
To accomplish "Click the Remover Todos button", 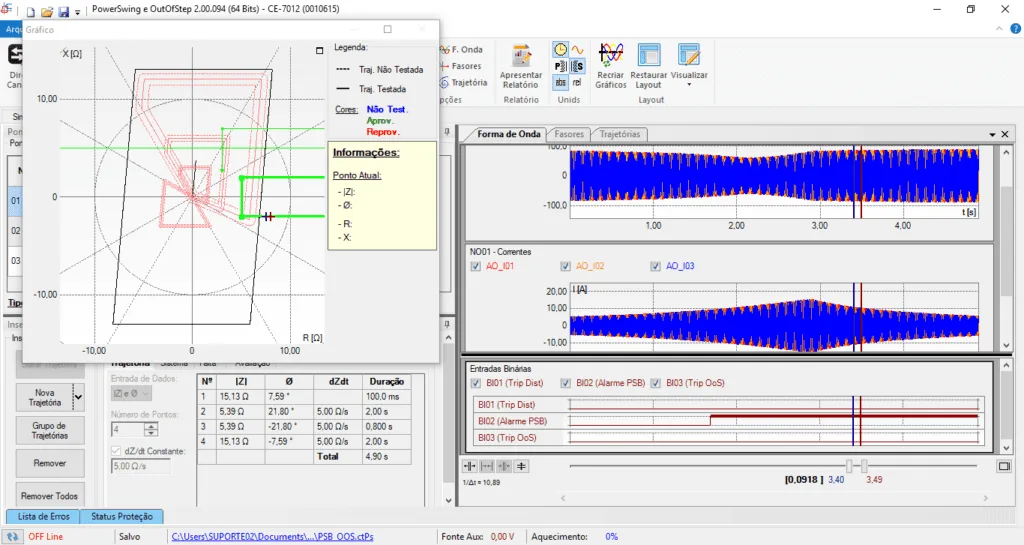I will pyautogui.click(x=51, y=496).
